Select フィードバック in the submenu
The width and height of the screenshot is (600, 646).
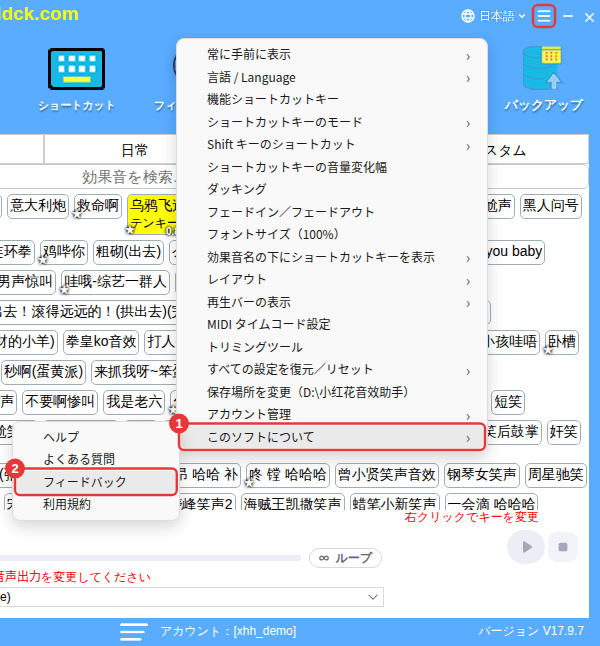pos(96,482)
